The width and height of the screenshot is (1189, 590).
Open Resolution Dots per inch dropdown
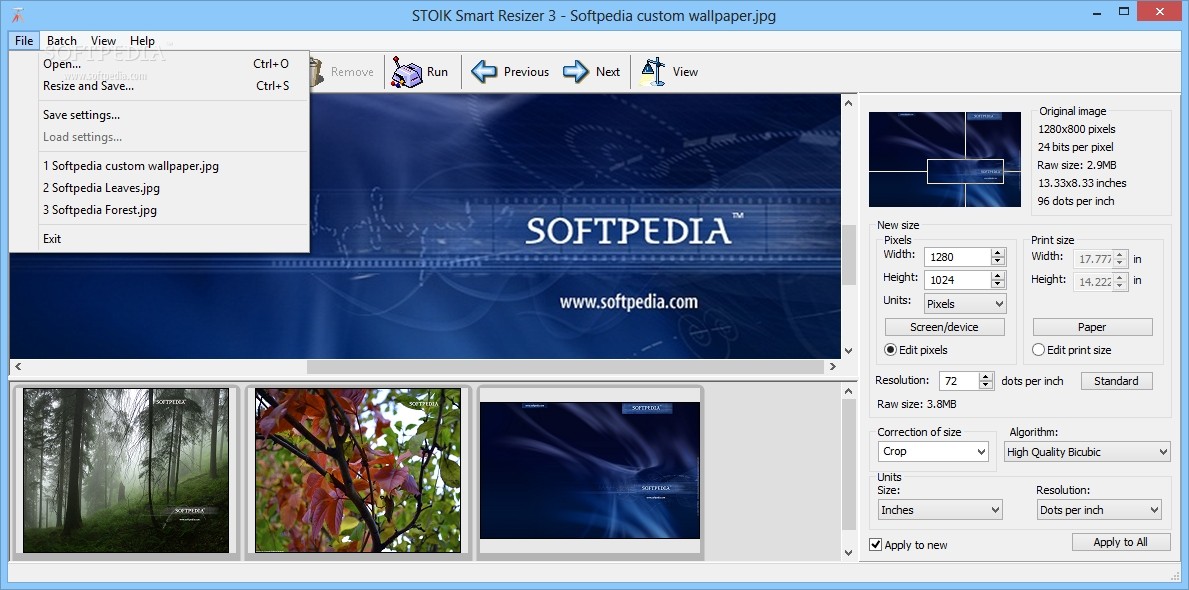point(1099,510)
